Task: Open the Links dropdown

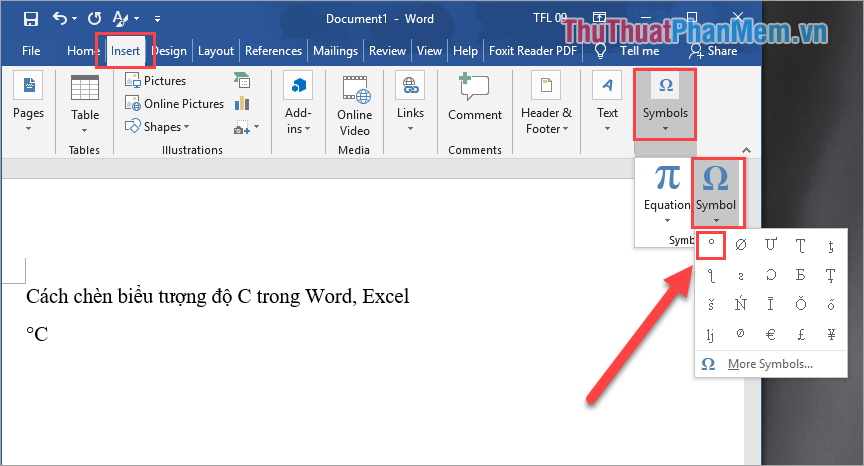Action: click(411, 102)
